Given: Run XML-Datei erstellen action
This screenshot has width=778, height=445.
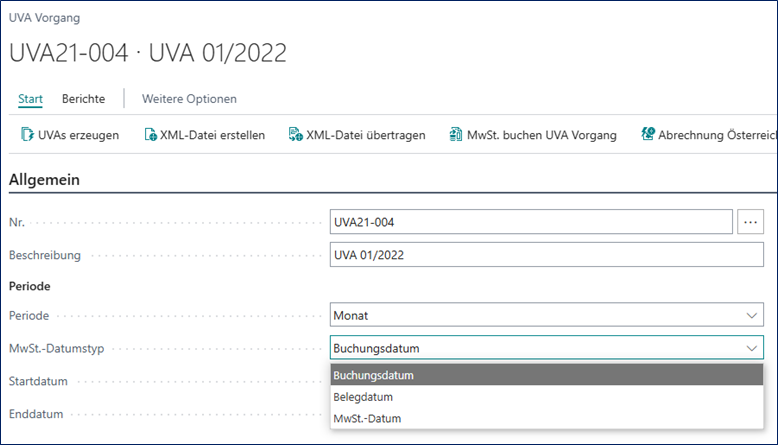Looking at the screenshot, I should pyautogui.click(x=212, y=135).
